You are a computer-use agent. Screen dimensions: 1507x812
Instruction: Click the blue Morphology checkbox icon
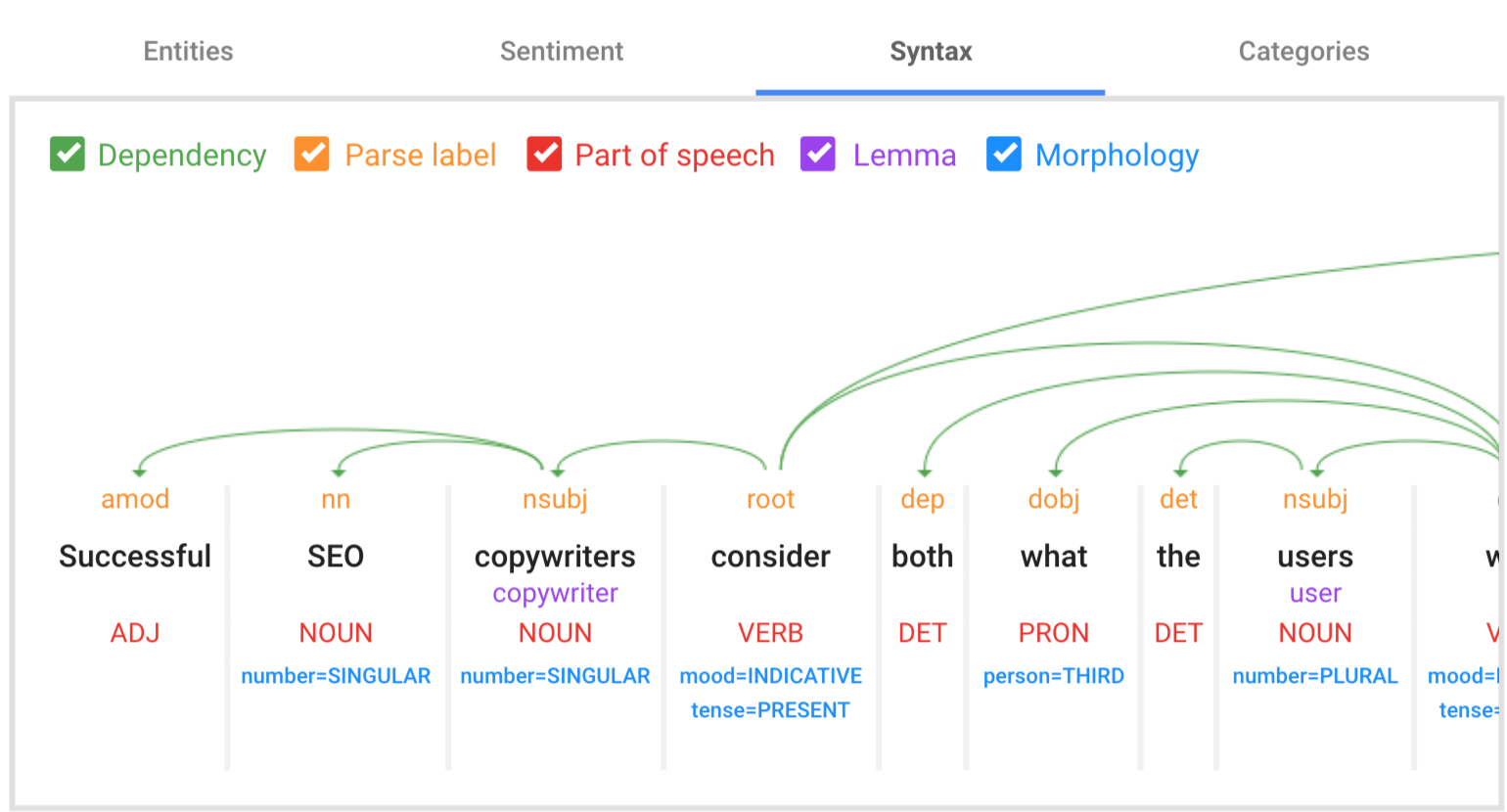point(1005,155)
